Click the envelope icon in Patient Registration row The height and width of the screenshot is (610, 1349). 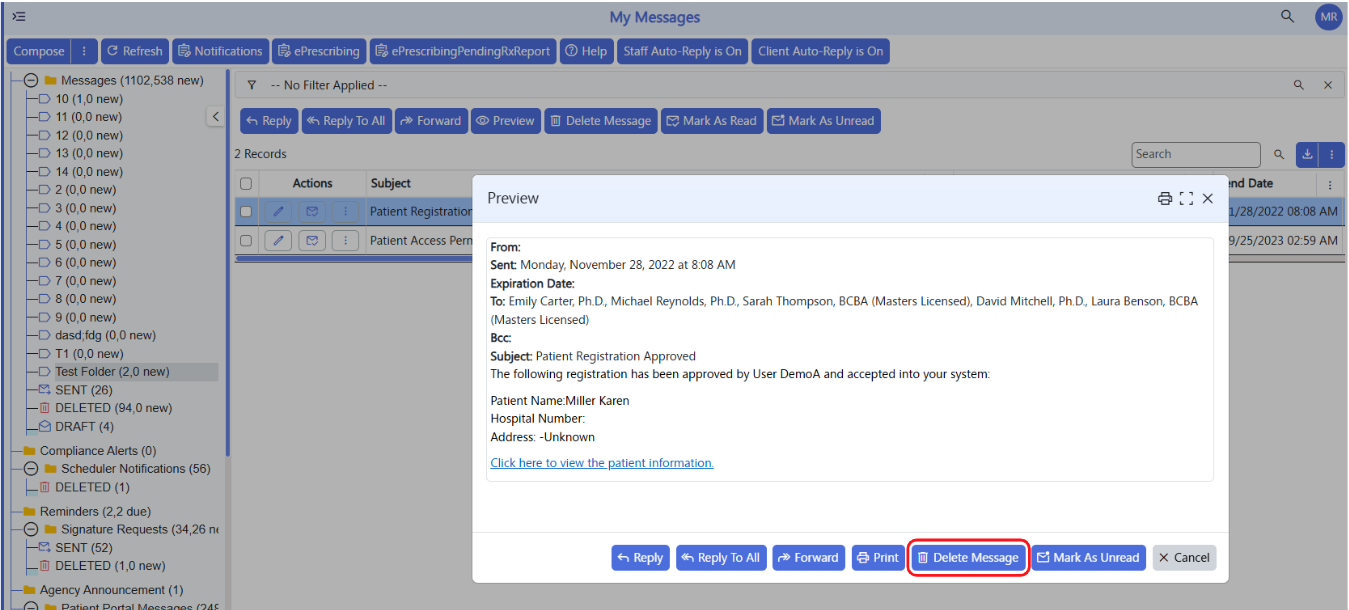coord(312,211)
